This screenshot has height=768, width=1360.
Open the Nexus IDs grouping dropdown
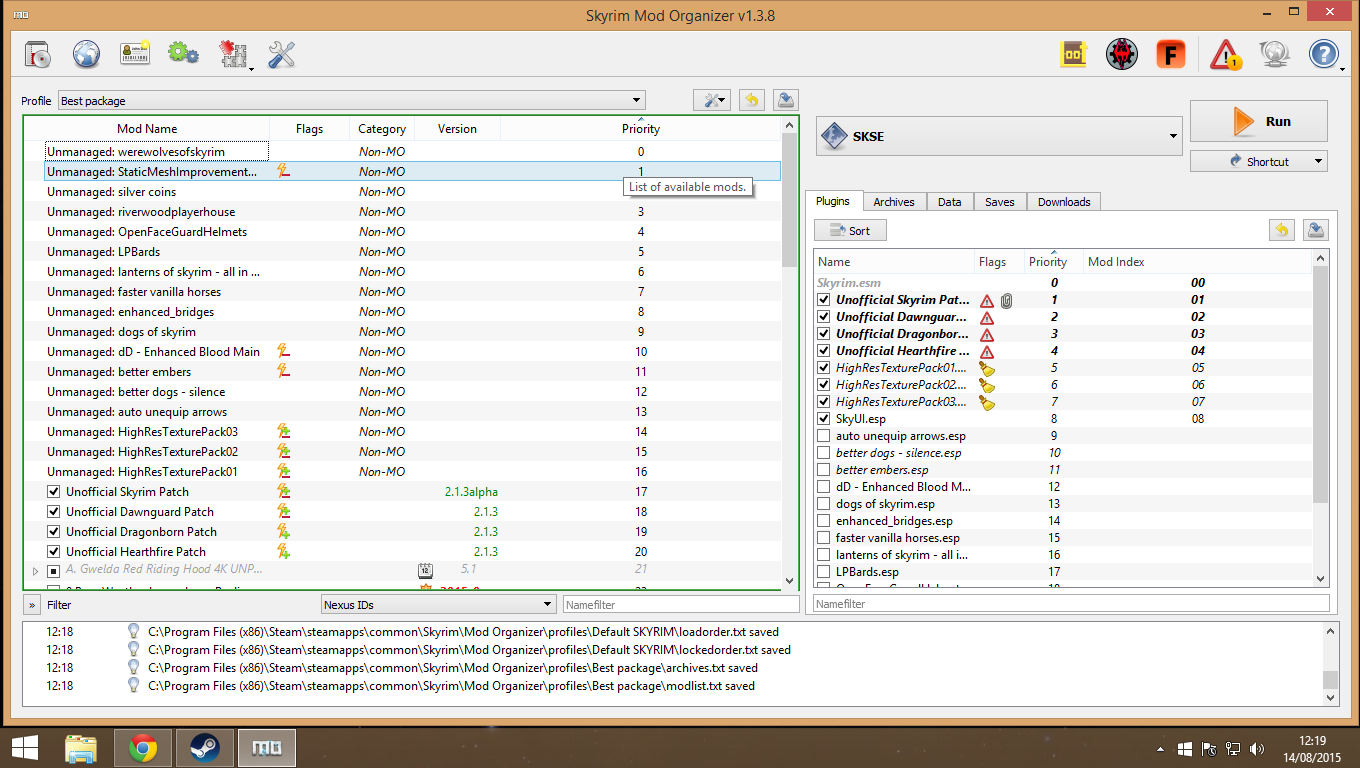pyautogui.click(x=438, y=604)
